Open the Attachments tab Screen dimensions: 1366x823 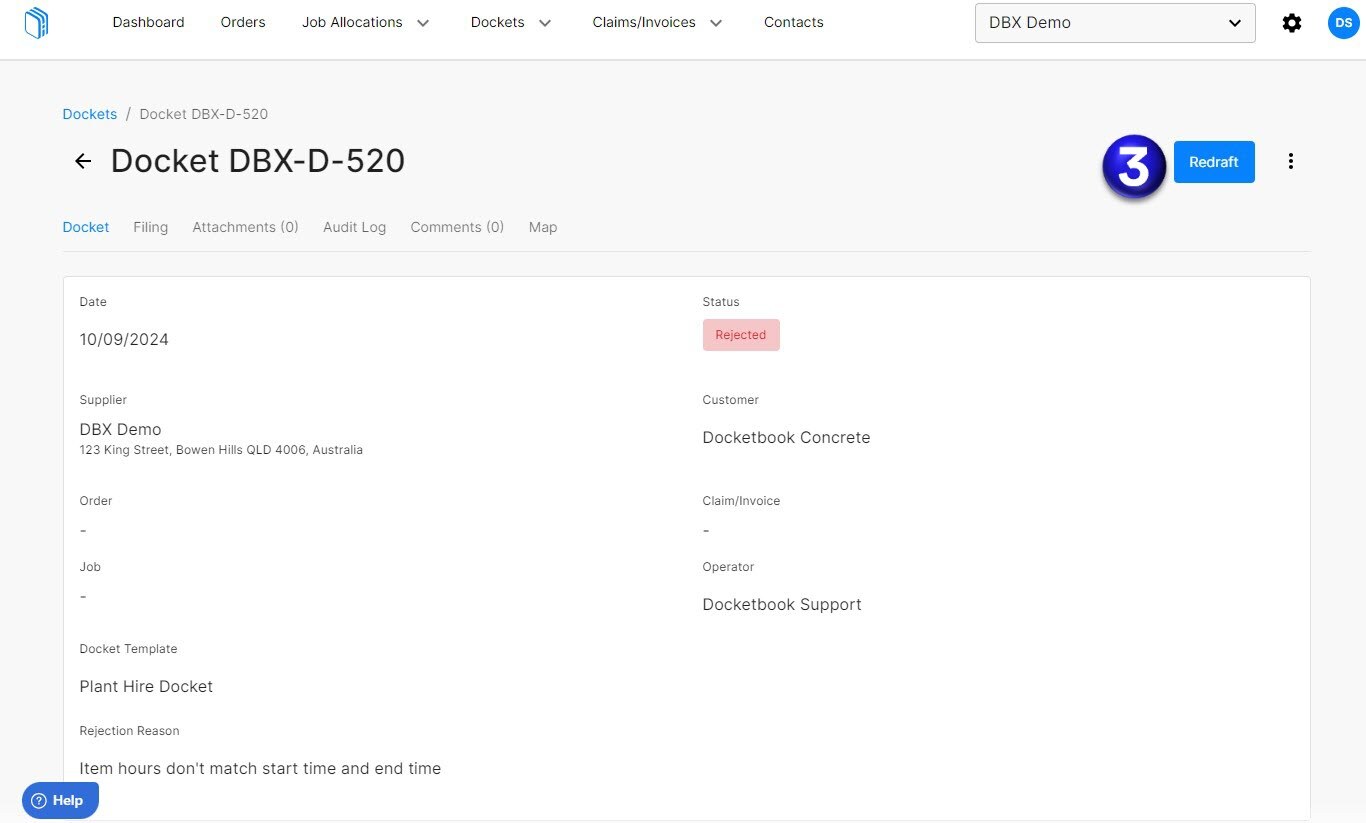245,227
